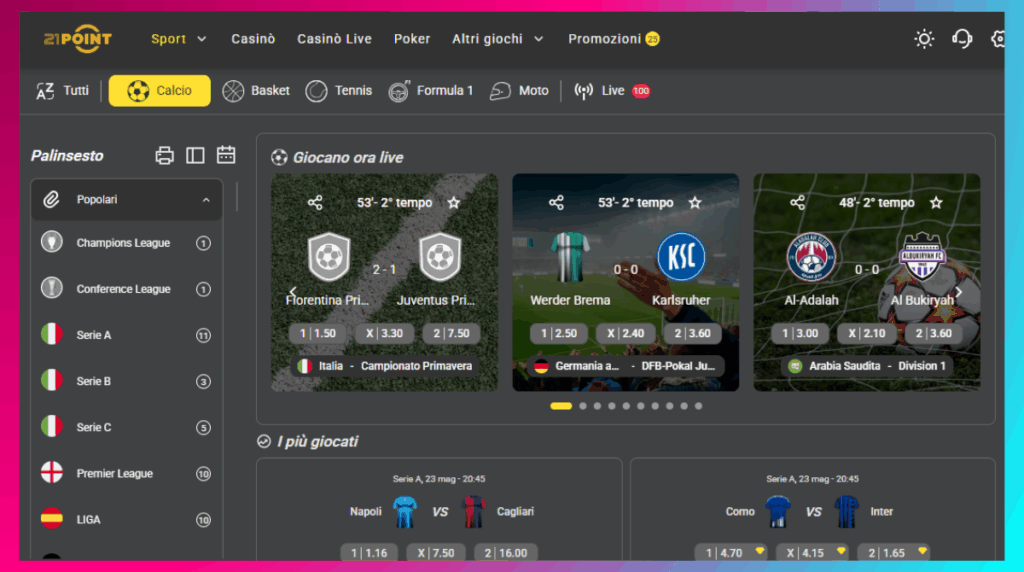1024x572 pixels.
Task: Toggle the light theme sun icon
Action: pos(923,39)
